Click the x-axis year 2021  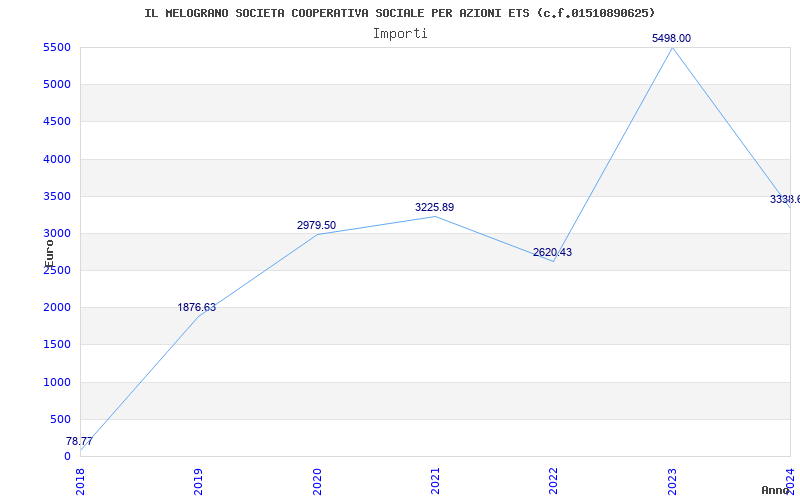[435, 482]
